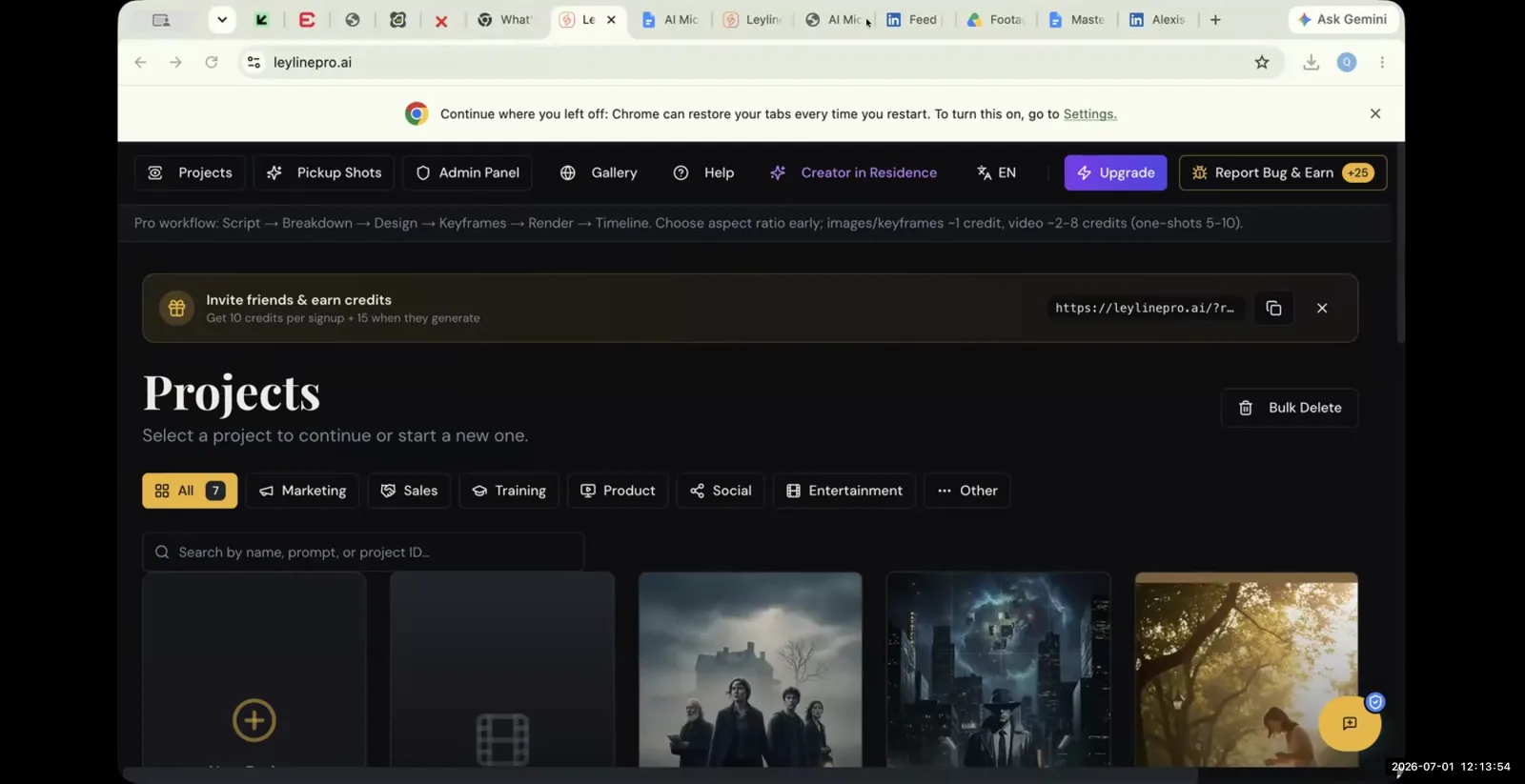1525x784 pixels.
Task: Open the dark city detective project thumbnail
Action: (998, 670)
